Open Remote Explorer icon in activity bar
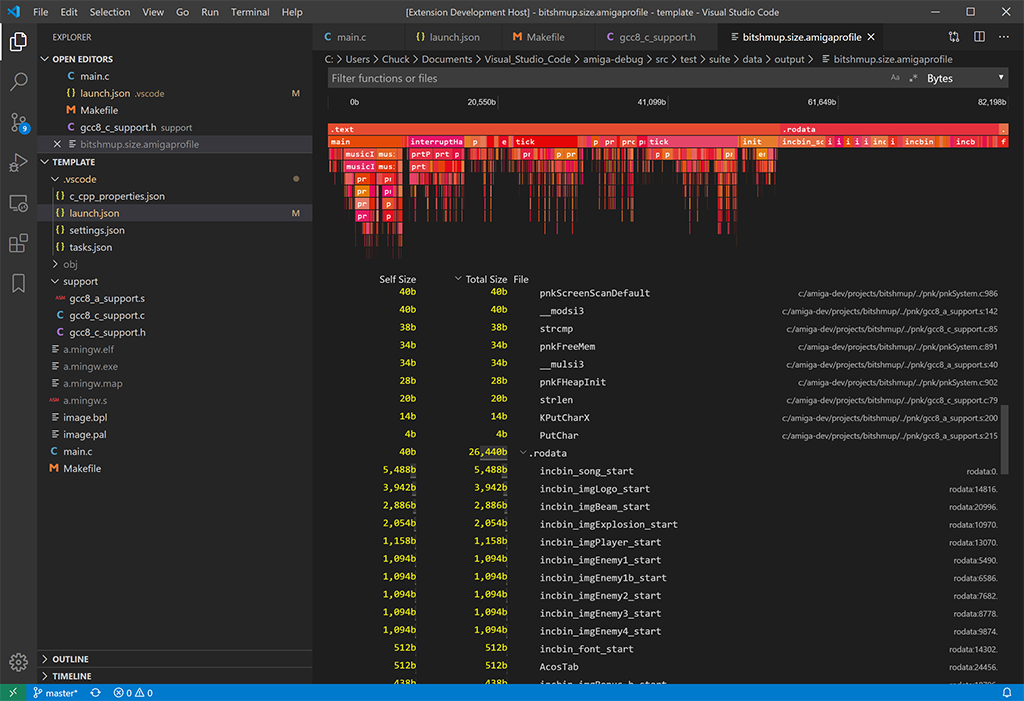 click(x=18, y=203)
